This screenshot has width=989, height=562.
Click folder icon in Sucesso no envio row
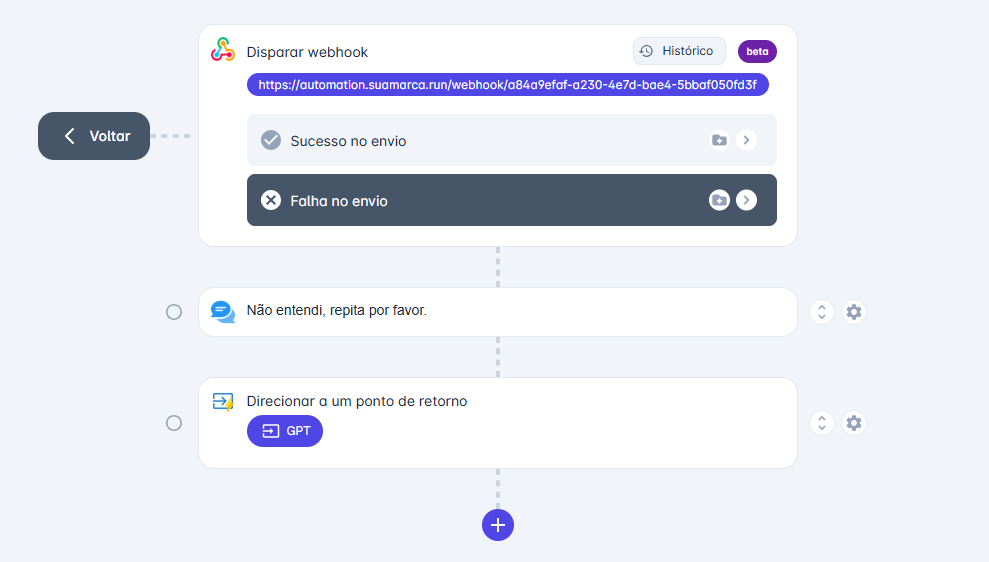click(x=719, y=141)
